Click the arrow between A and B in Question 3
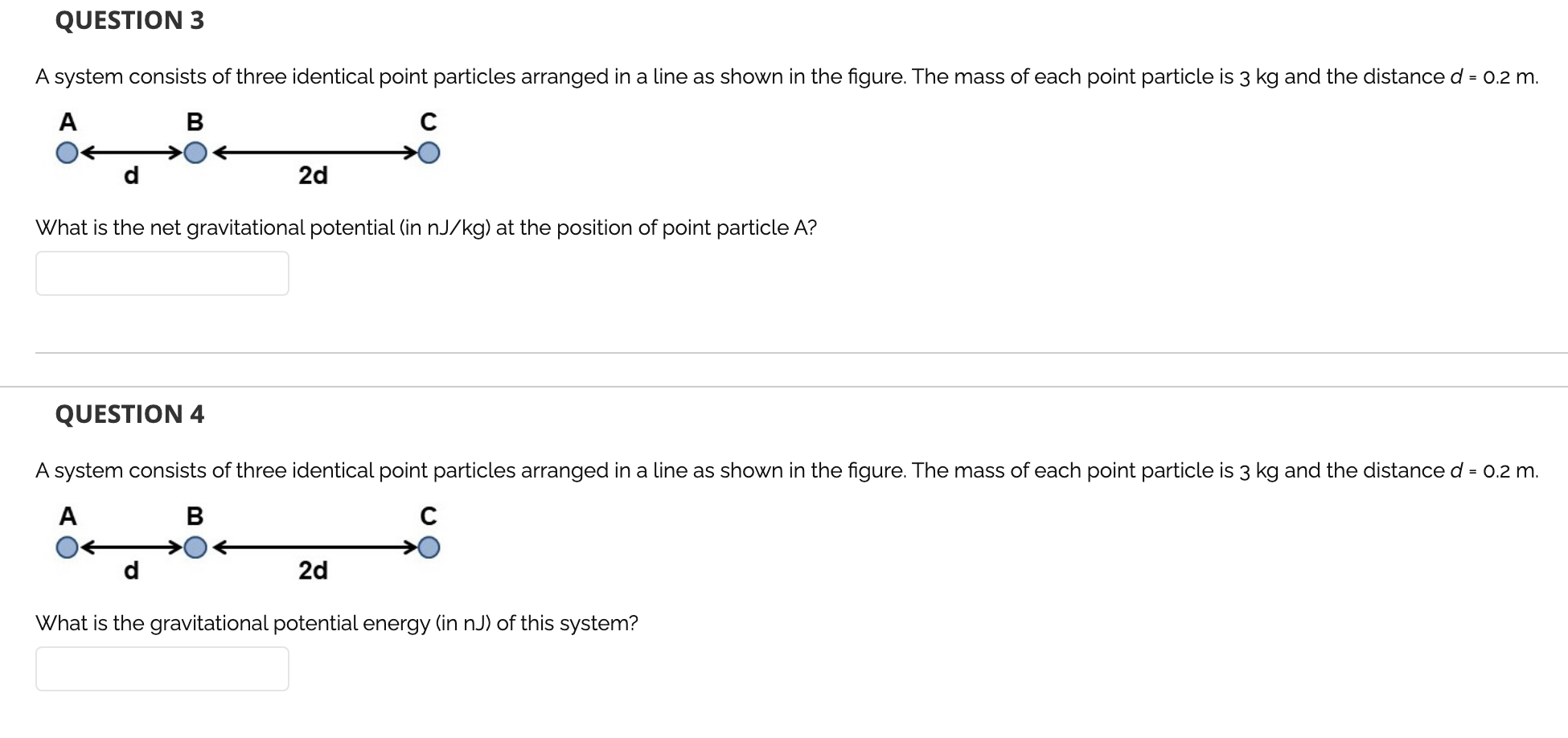Viewport: 1568px width, 738px height. pyautogui.click(x=131, y=151)
